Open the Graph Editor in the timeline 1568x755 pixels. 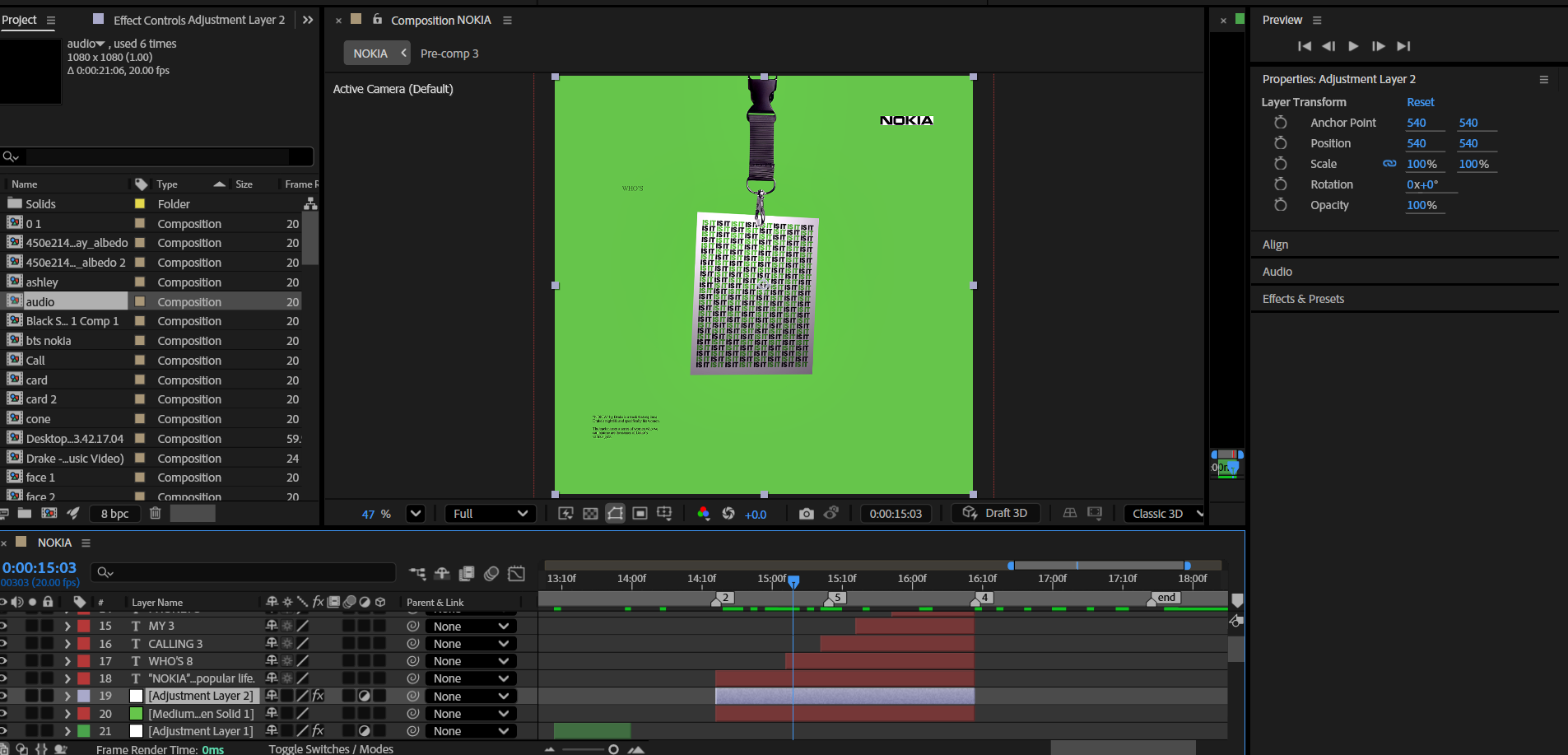(516, 574)
